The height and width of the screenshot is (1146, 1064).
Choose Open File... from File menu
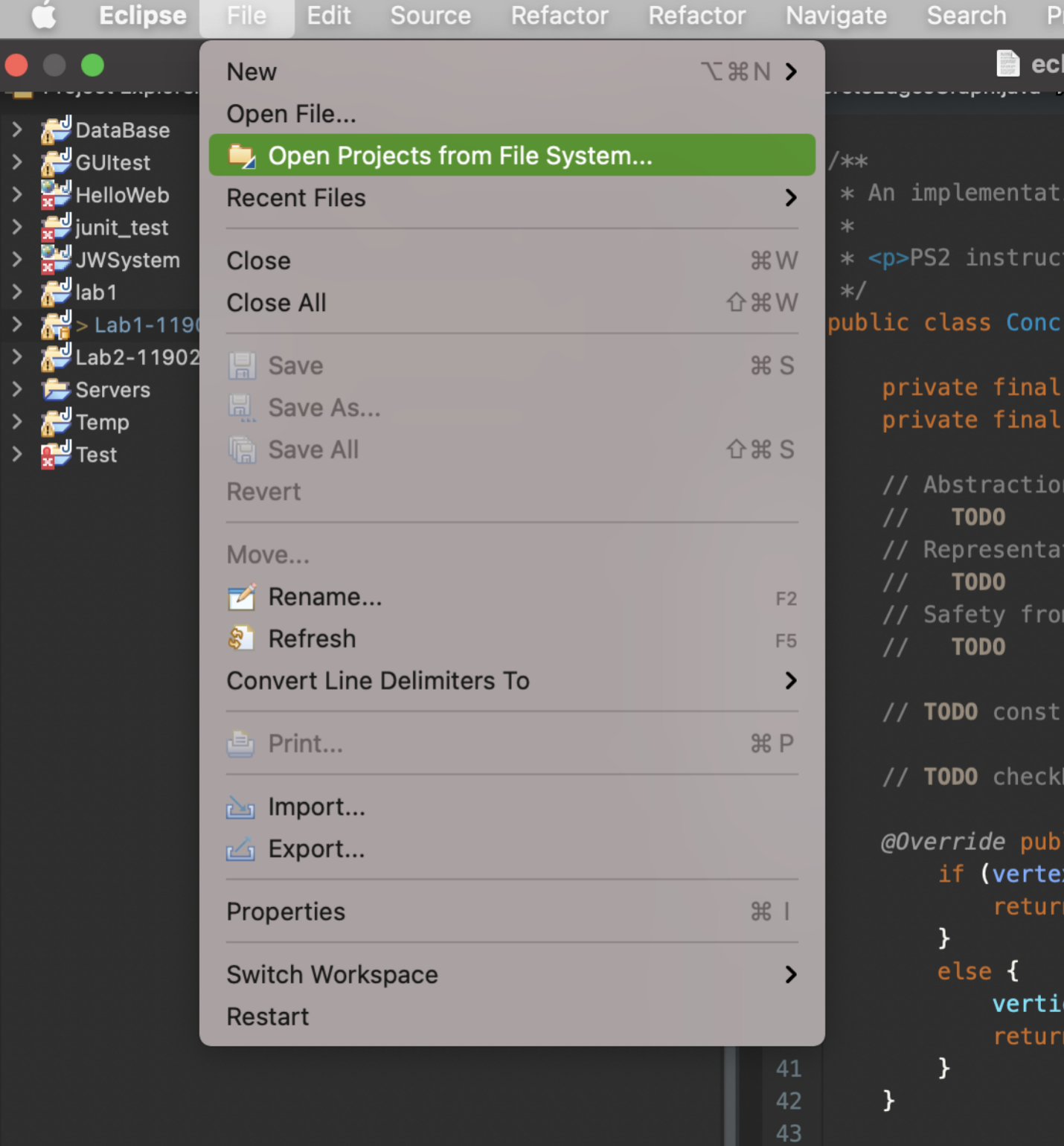click(512, 114)
